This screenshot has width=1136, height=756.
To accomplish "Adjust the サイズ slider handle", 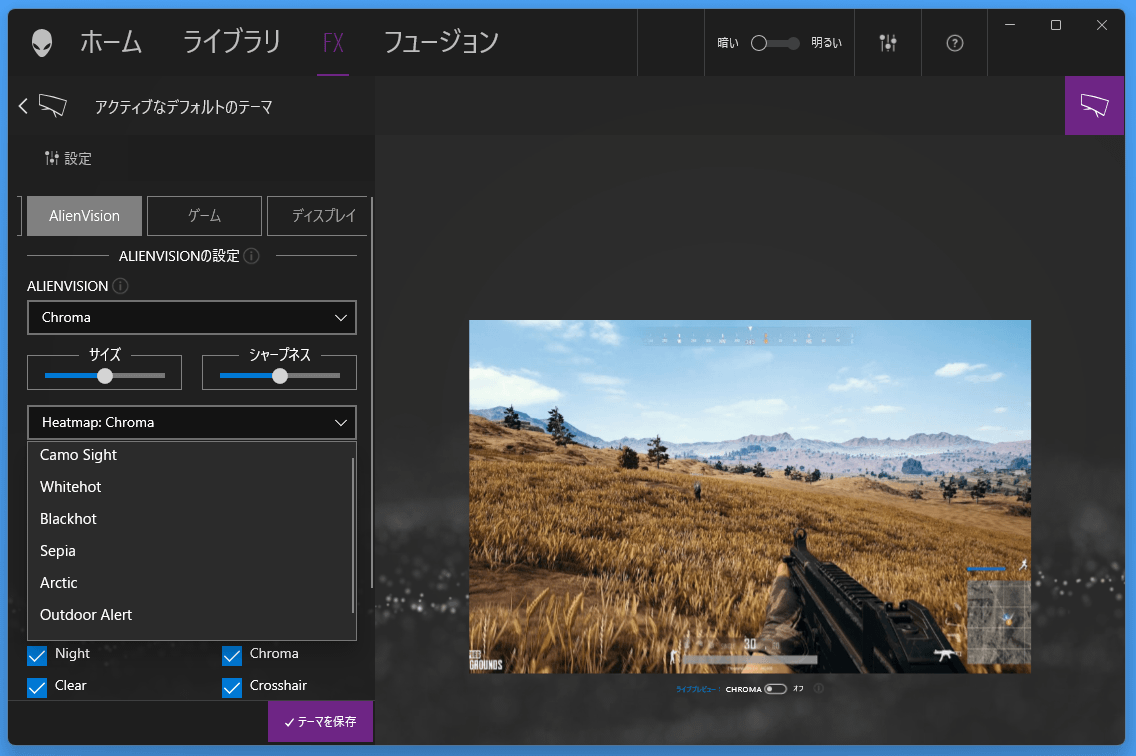I will tap(105, 375).
